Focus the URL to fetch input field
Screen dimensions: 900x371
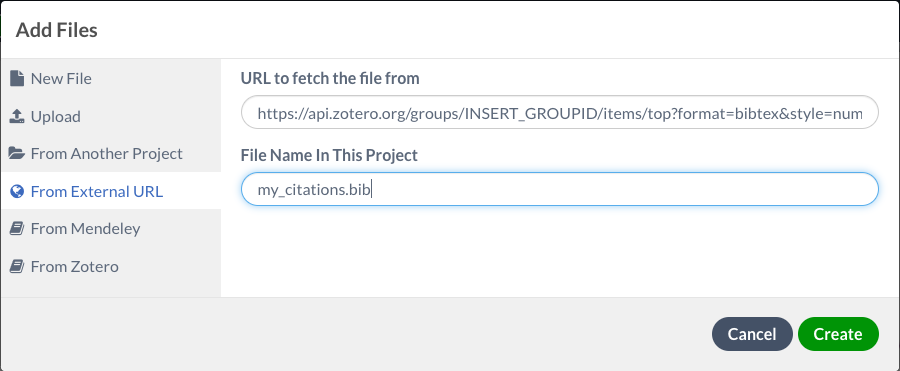pyautogui.click(x=560, y=113)
